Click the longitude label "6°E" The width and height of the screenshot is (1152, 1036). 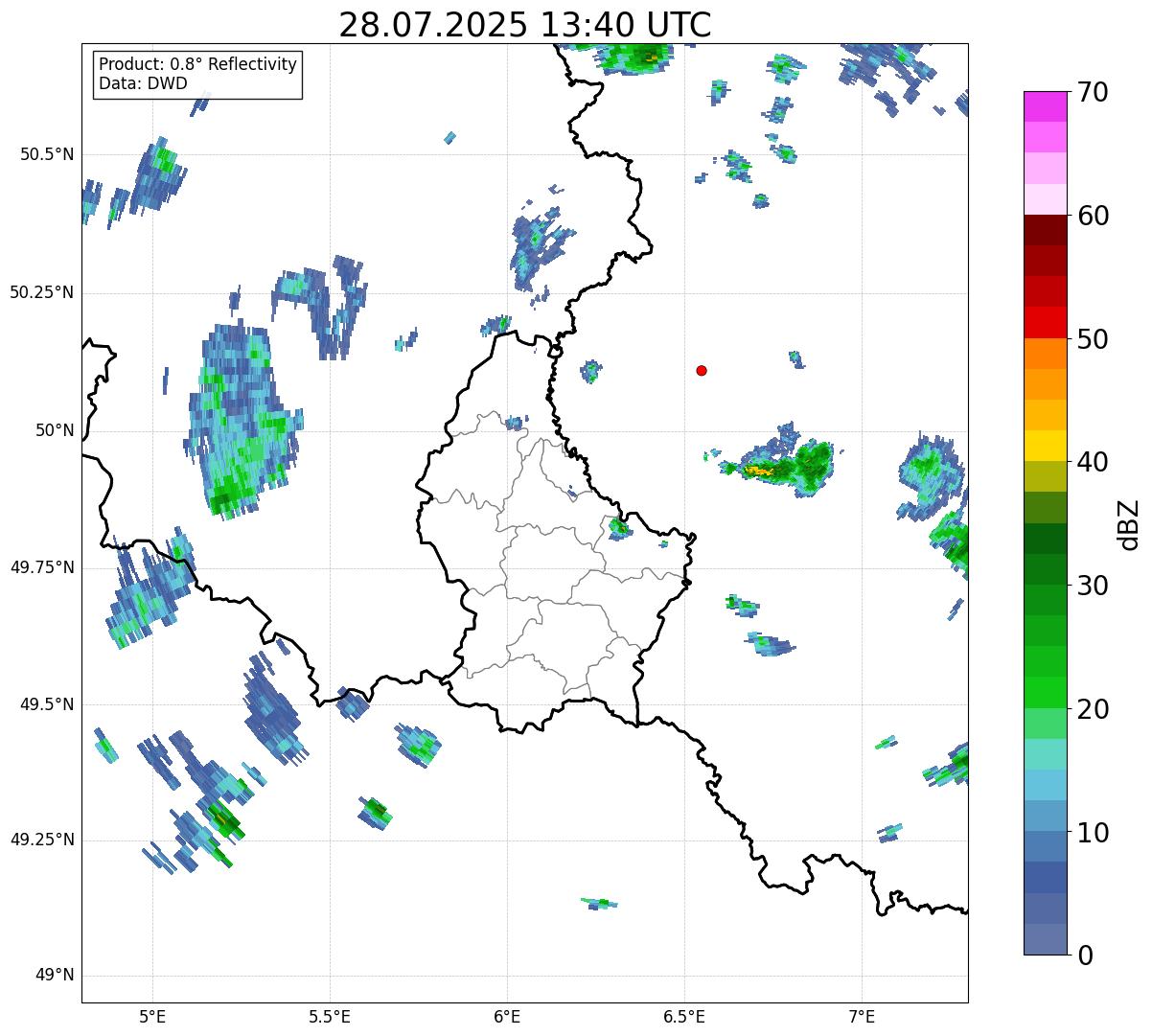click(x=507, y=1016)
